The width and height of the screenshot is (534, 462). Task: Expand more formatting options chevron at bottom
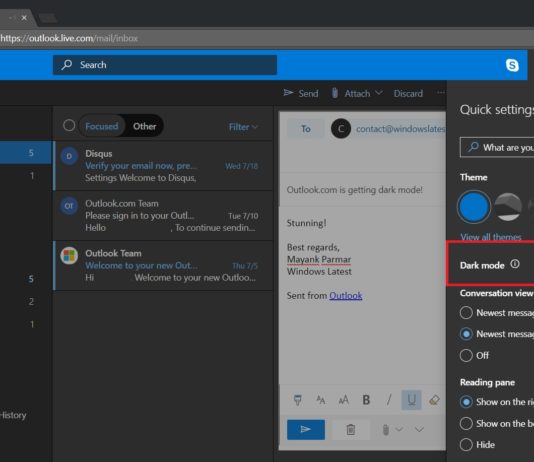pyautogui.click(x=419, y=430)
